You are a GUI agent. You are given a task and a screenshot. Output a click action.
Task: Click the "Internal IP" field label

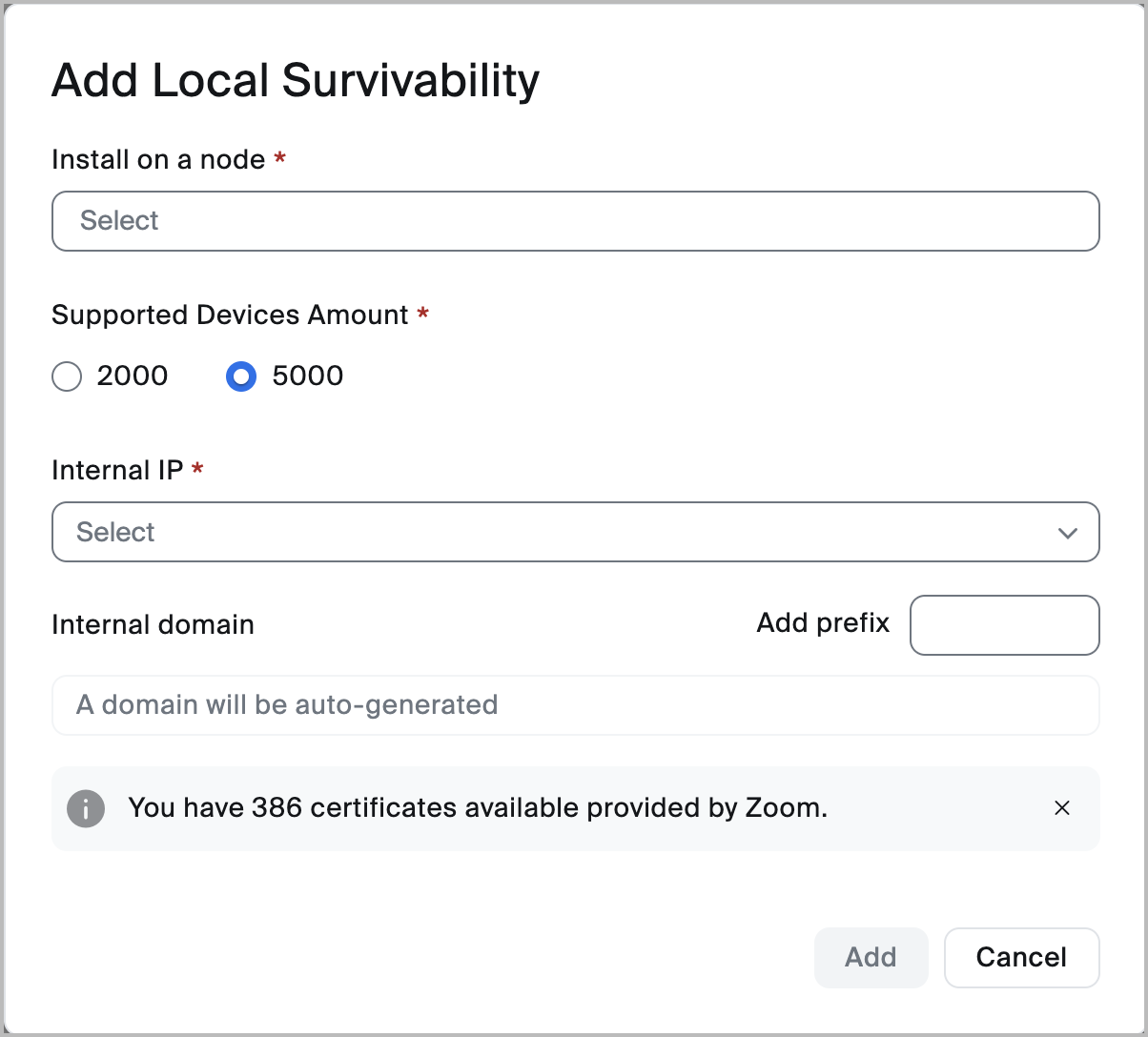[x=117, y=470]
